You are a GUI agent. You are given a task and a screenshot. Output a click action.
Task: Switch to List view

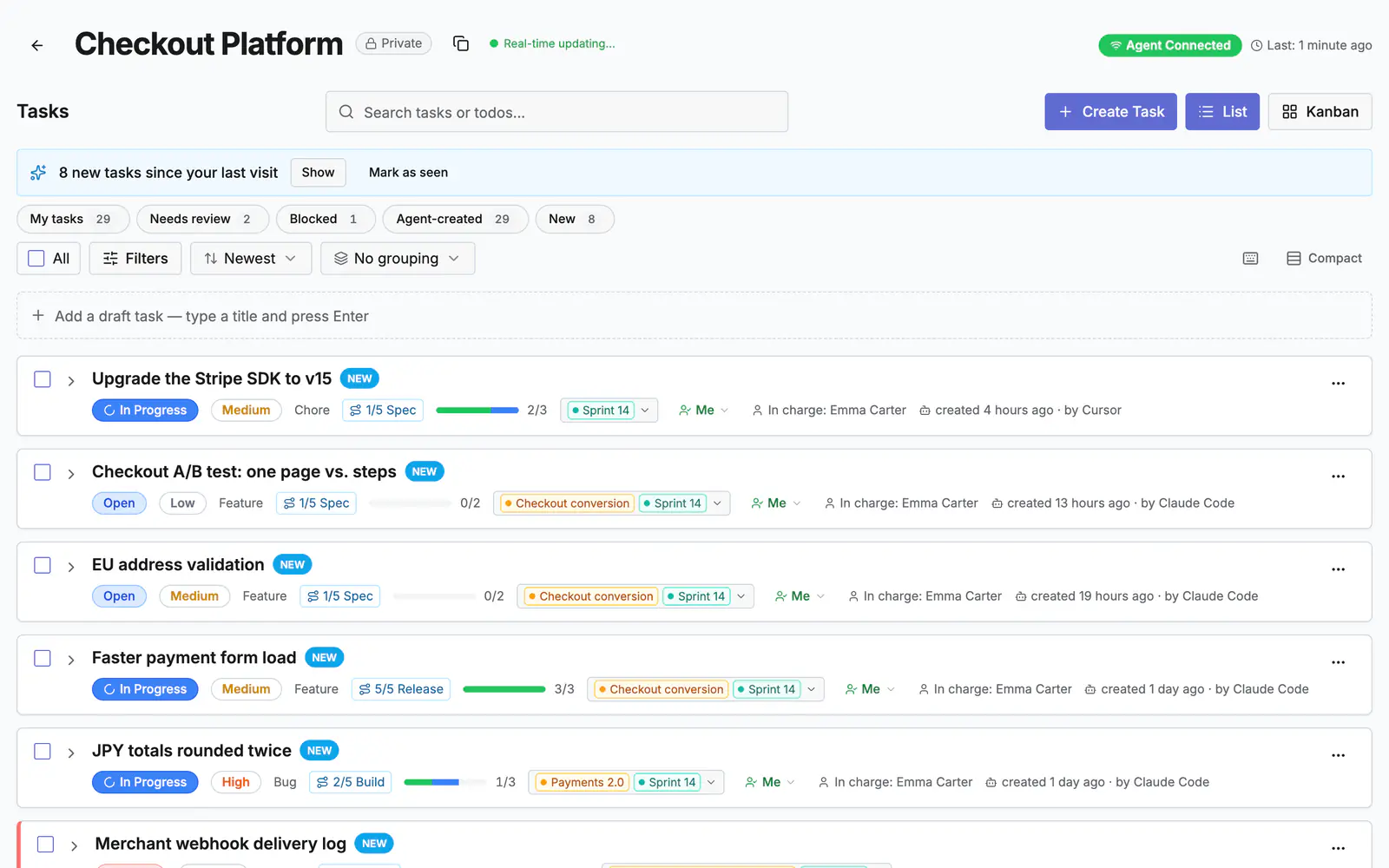(1222, 112)
